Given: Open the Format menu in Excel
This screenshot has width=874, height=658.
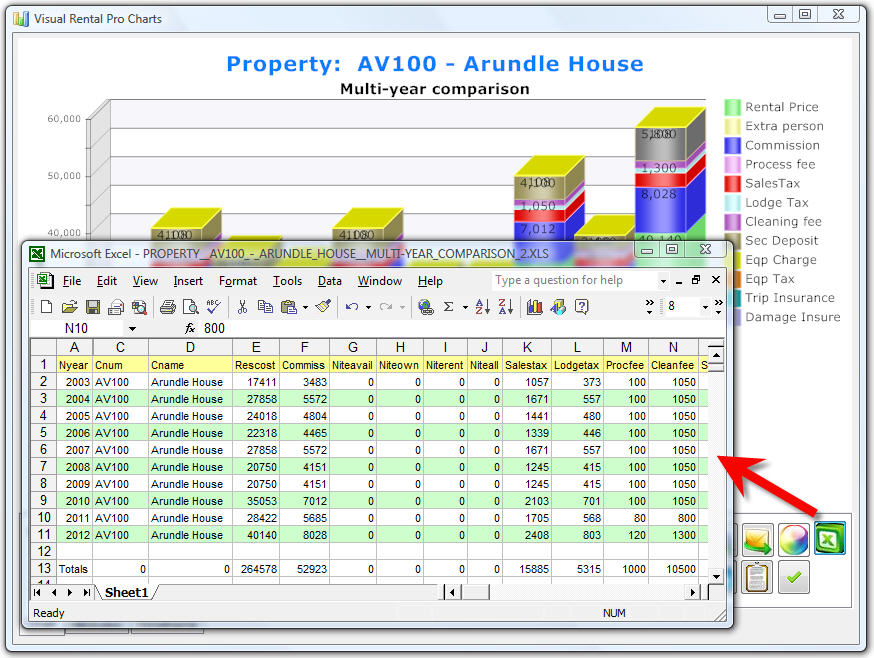Looking at the screenshot, I should point(238,281).
